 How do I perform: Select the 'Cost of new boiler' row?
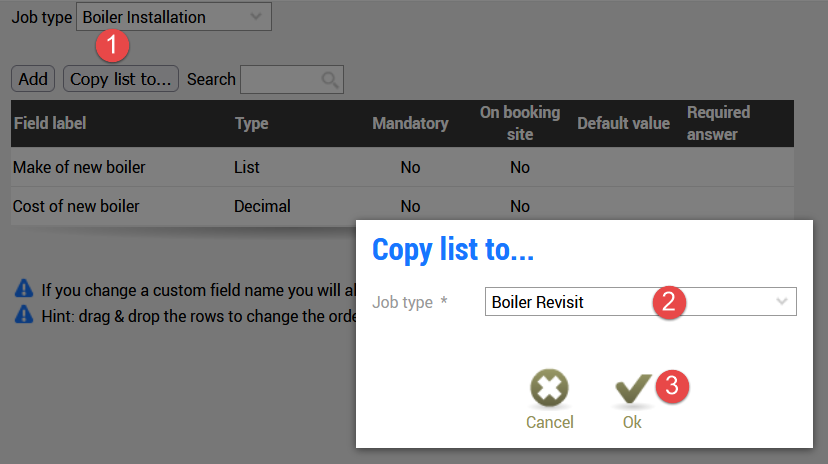click(76, 207)
